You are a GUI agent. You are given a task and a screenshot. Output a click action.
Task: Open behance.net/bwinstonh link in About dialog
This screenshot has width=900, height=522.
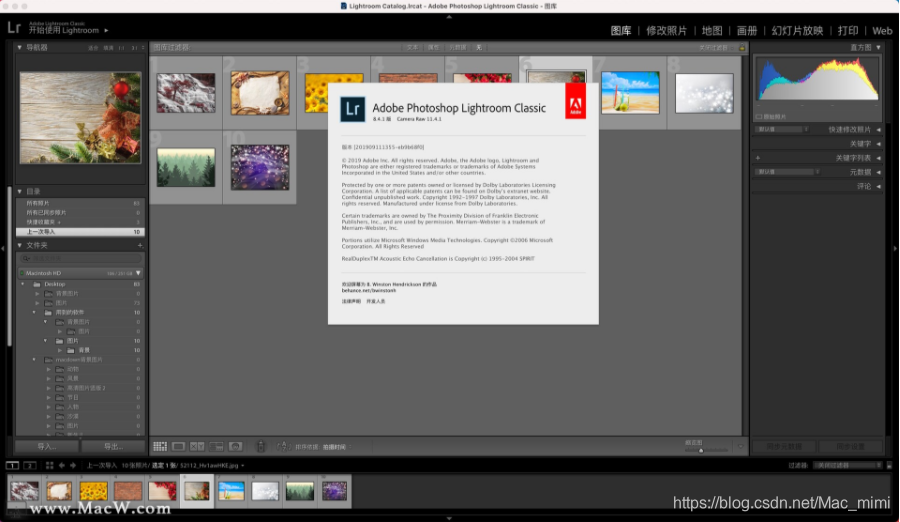point(368,291)
